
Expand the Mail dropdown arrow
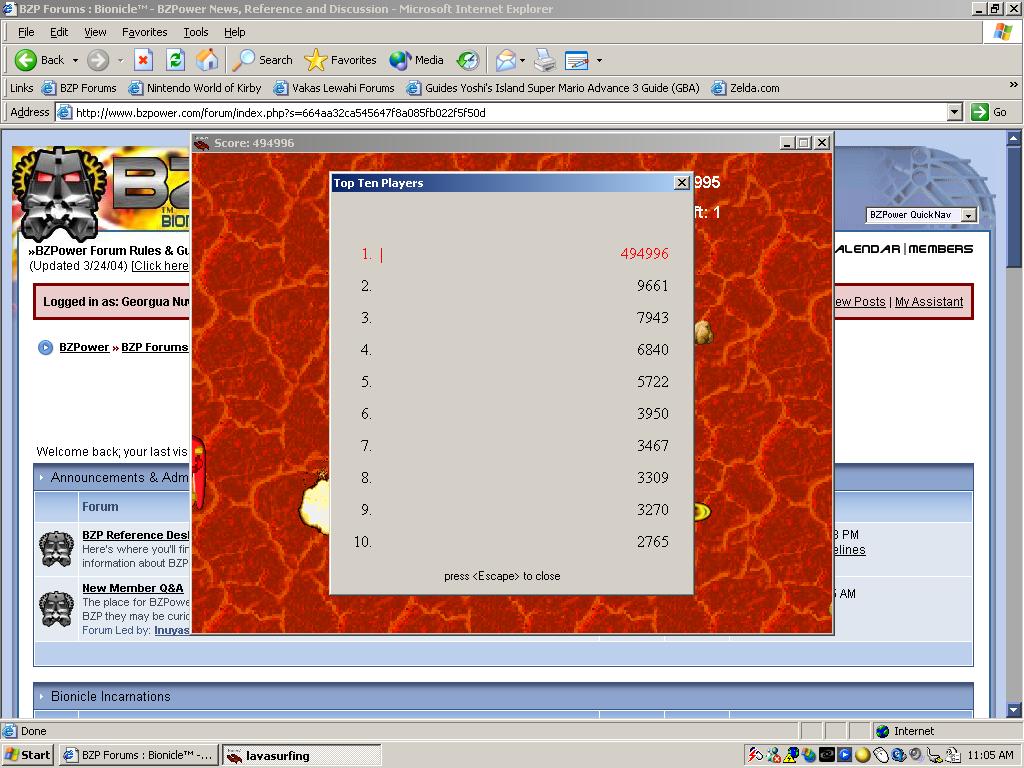(522, 60)
